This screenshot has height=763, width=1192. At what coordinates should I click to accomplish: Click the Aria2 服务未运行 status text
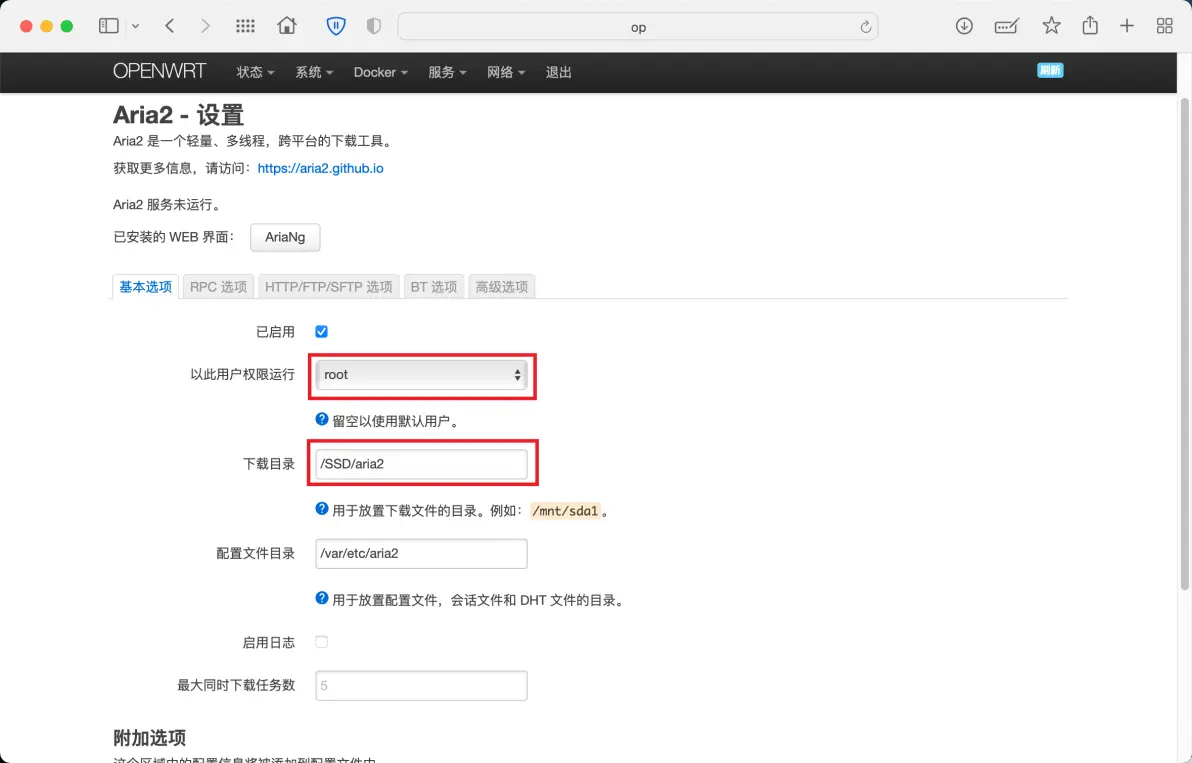(x=167, y=204)
